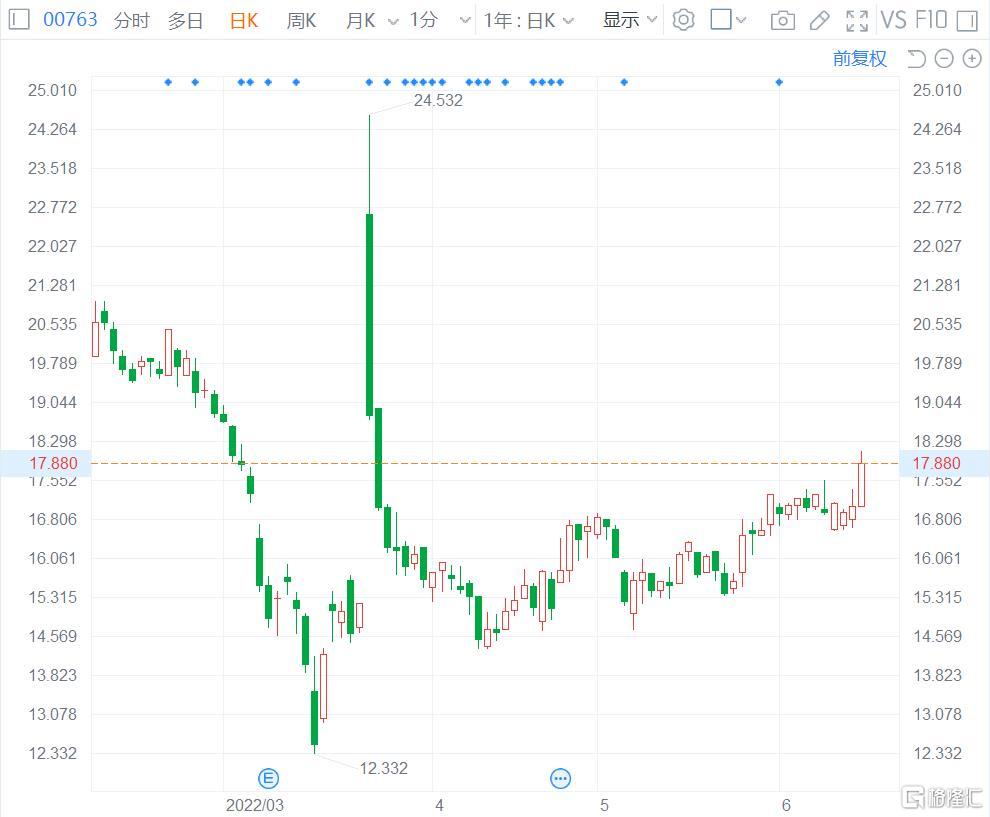Image resolution: width=990 pixels, height=817 pixels.
Task: Select the pencil drawing tool
Action: [819, 20]
